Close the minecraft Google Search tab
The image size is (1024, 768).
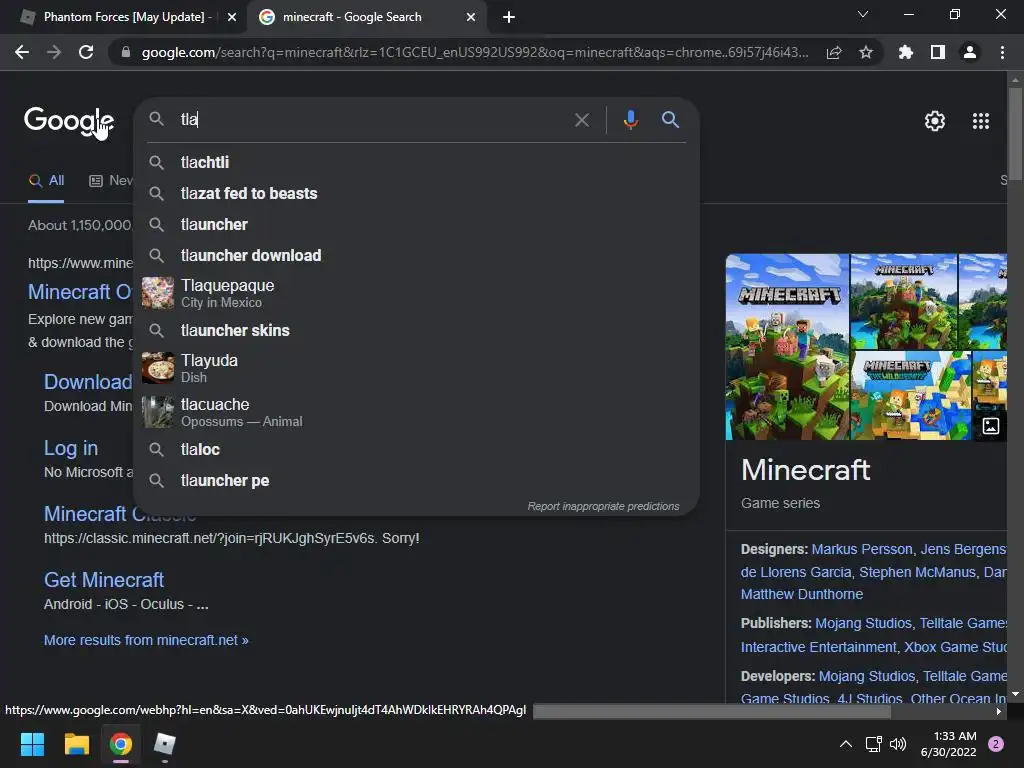tap(471, 17)
